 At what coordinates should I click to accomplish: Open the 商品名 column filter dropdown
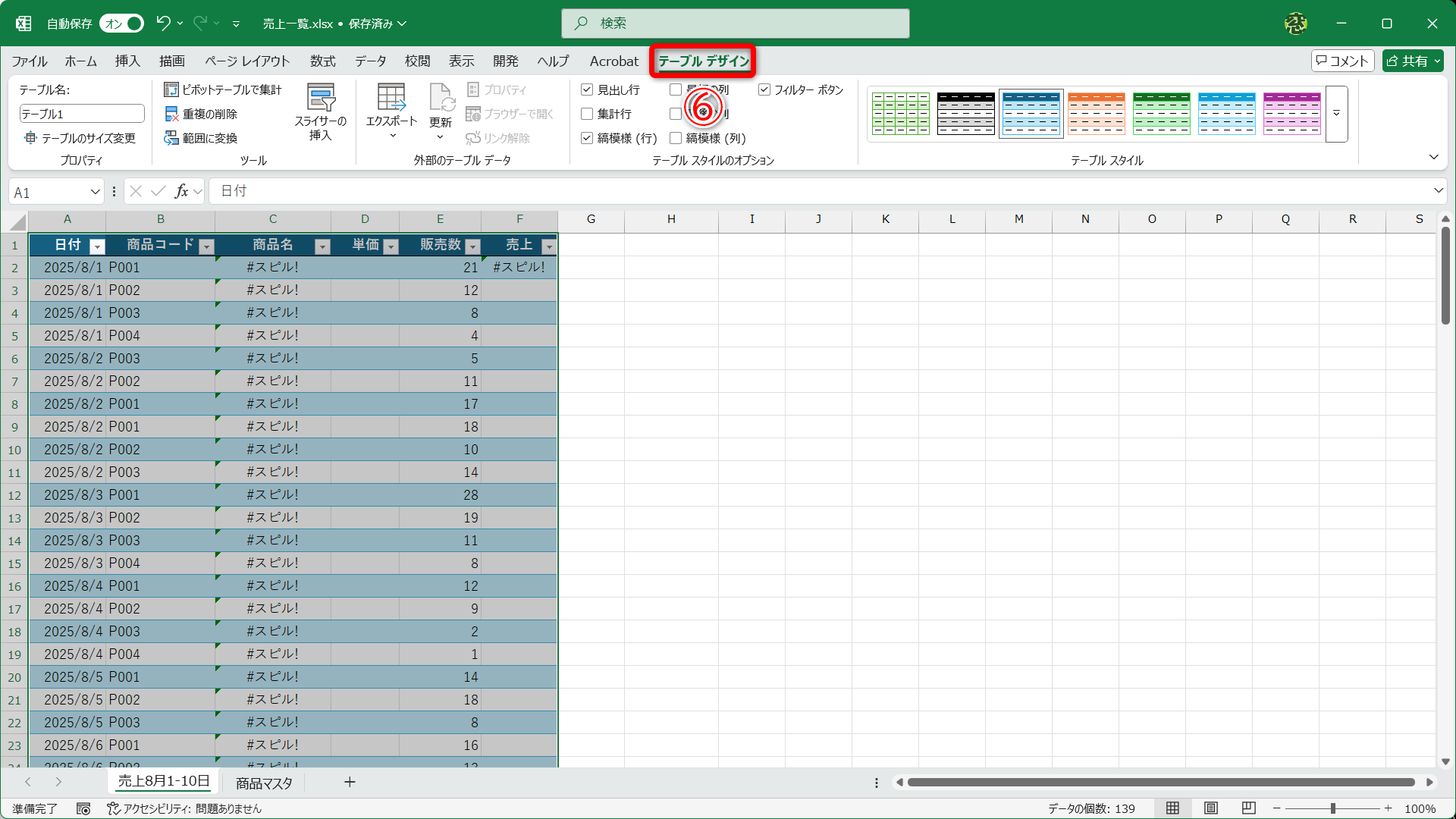pyautogui.click(x=322, y=246)
